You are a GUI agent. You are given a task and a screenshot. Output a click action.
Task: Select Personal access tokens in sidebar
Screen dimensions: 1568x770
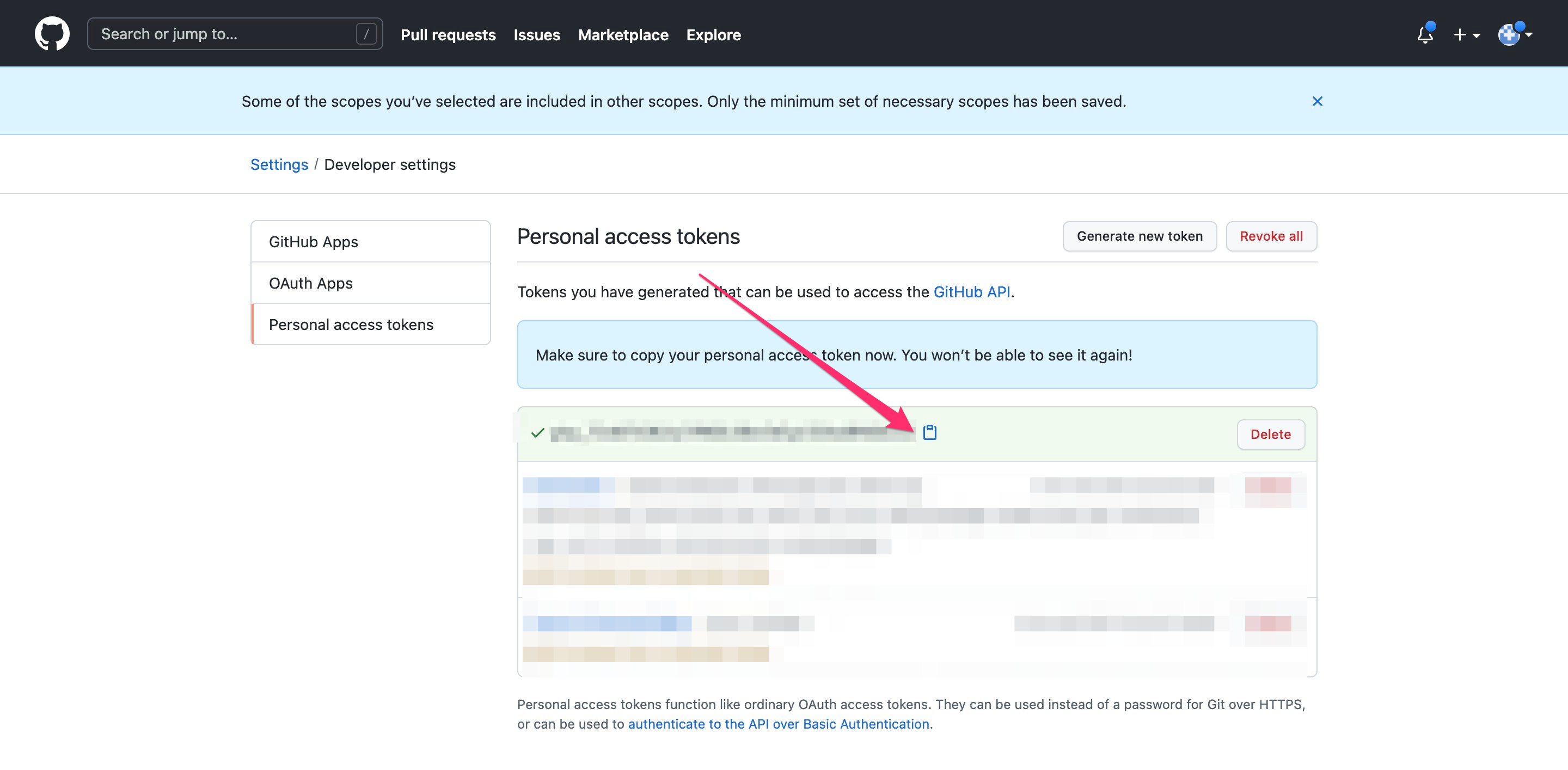pos(371,325)
